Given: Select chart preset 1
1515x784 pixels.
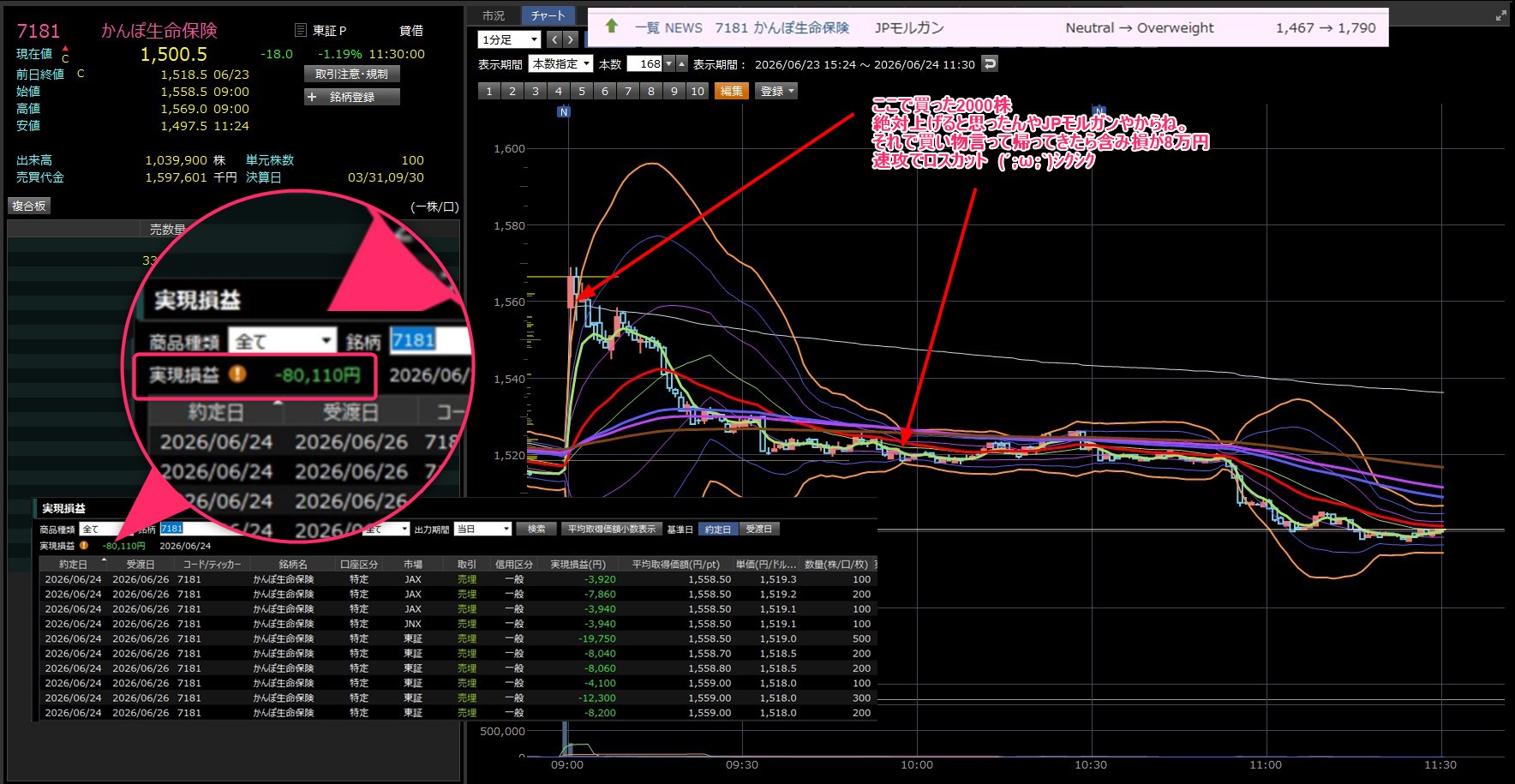Looking at the screenshot, I should click(489, 91).
